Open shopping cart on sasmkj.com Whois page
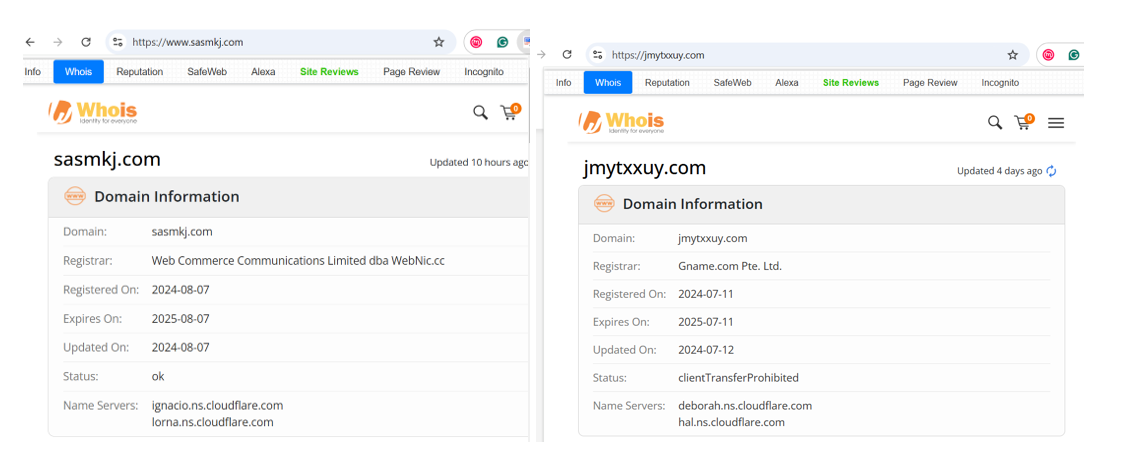 pos(509,113)
